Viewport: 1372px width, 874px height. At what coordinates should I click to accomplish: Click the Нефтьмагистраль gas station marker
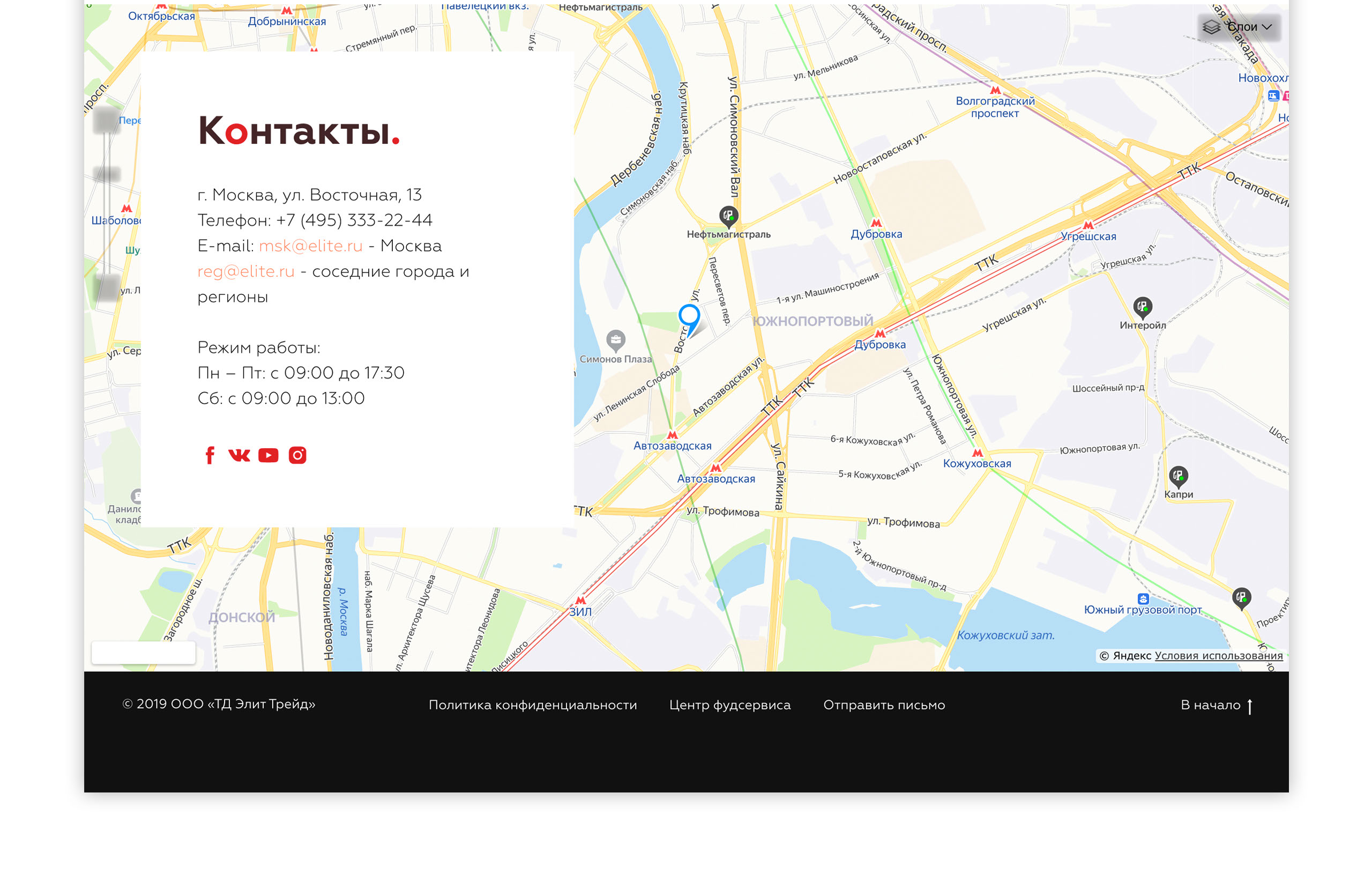(x=729, y=216)
